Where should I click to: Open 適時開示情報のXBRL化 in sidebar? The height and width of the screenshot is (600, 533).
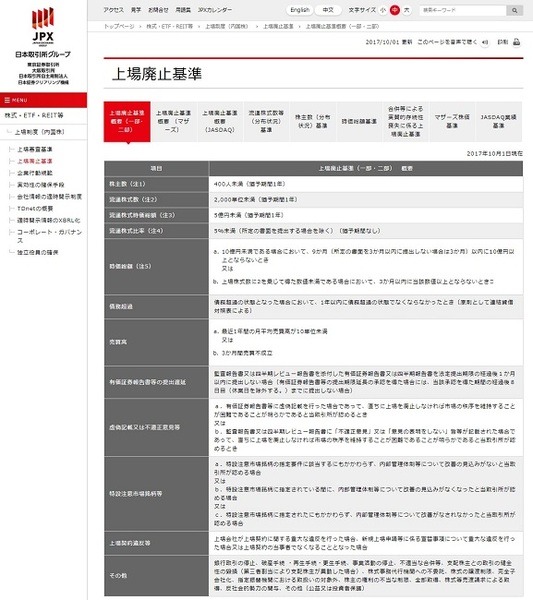coord(49,220)
